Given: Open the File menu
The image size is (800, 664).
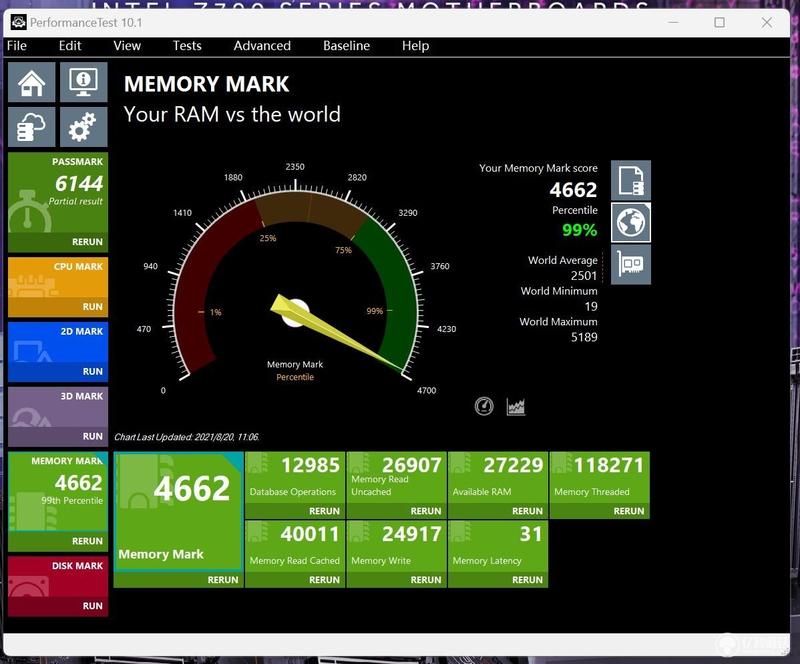Looking at the screenshot, I should [17, 46].
